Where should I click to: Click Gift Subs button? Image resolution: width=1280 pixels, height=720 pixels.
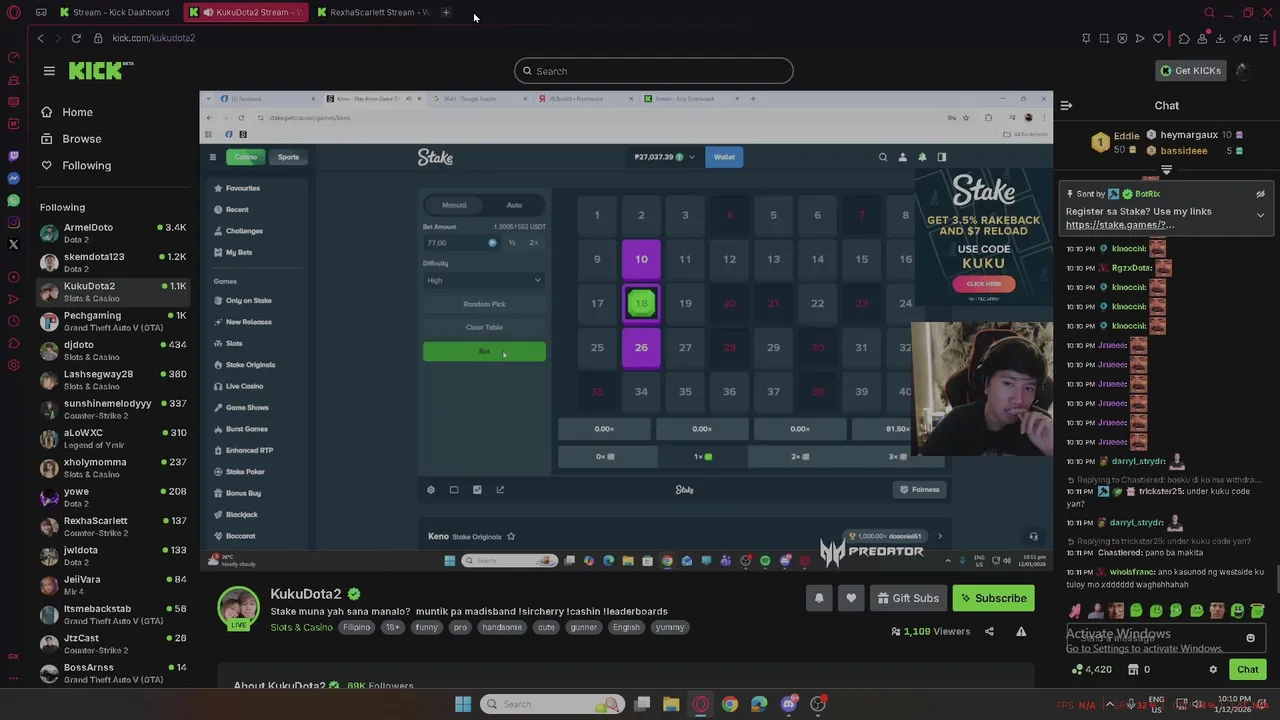[x=908, y=598]
